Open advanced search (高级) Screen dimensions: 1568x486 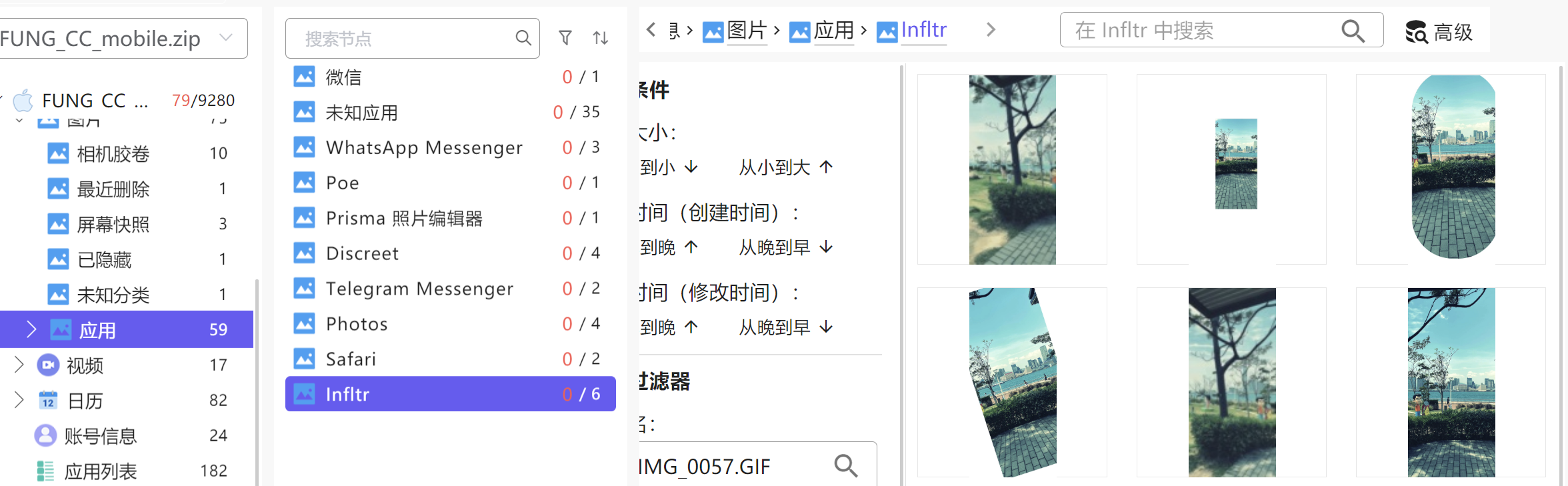click(1439, 31)
